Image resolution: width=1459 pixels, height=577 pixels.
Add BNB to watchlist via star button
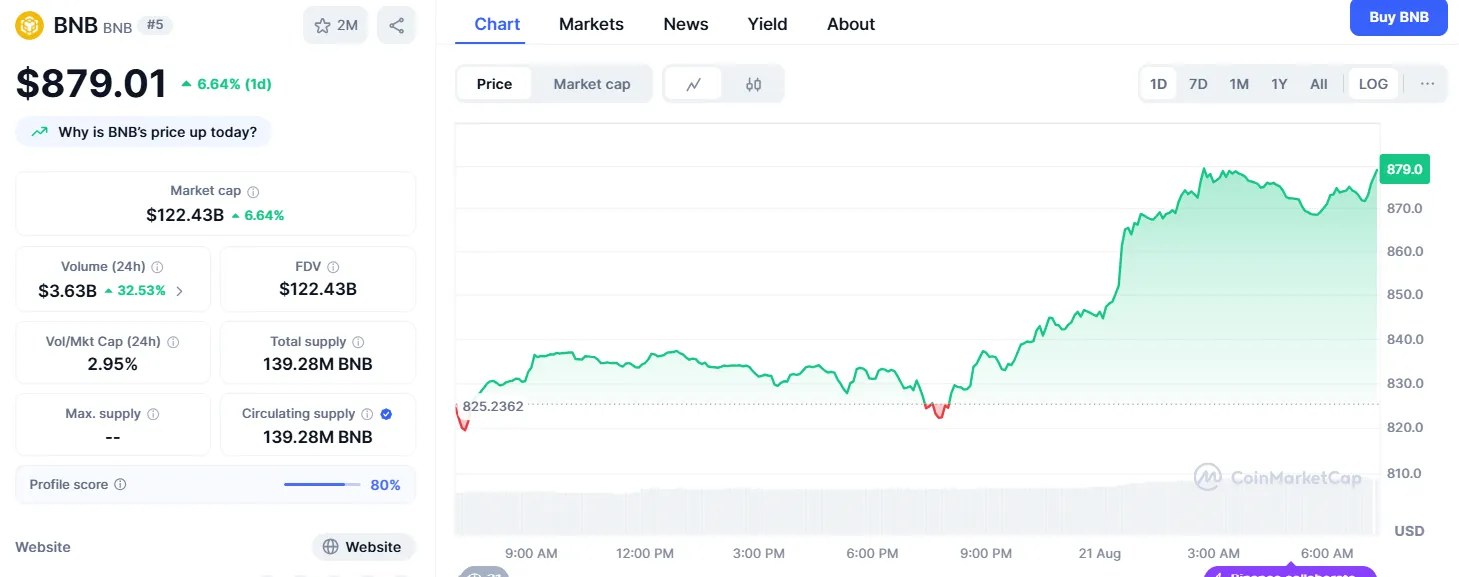tap(335, 26)
